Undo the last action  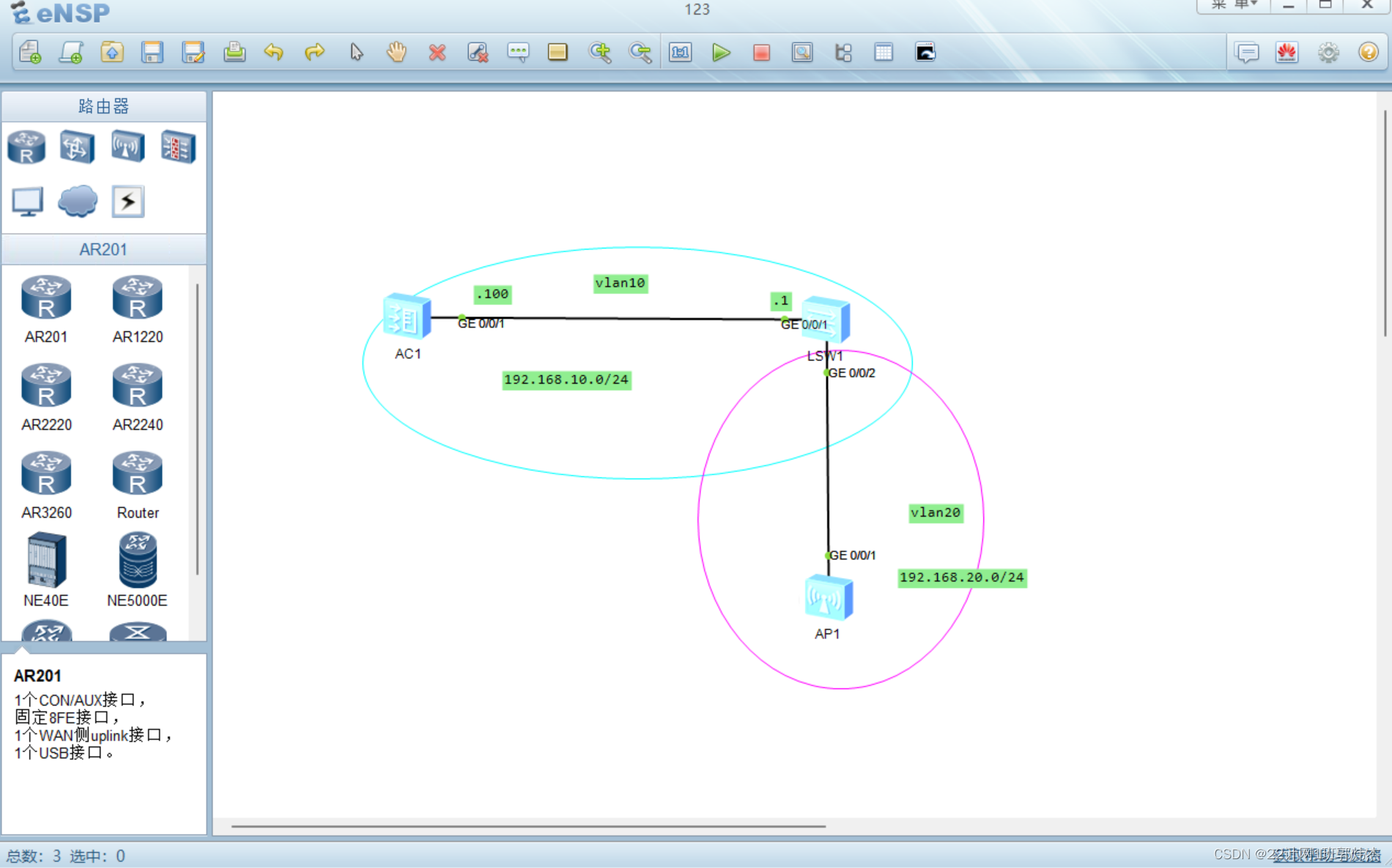tap(274, 53)
